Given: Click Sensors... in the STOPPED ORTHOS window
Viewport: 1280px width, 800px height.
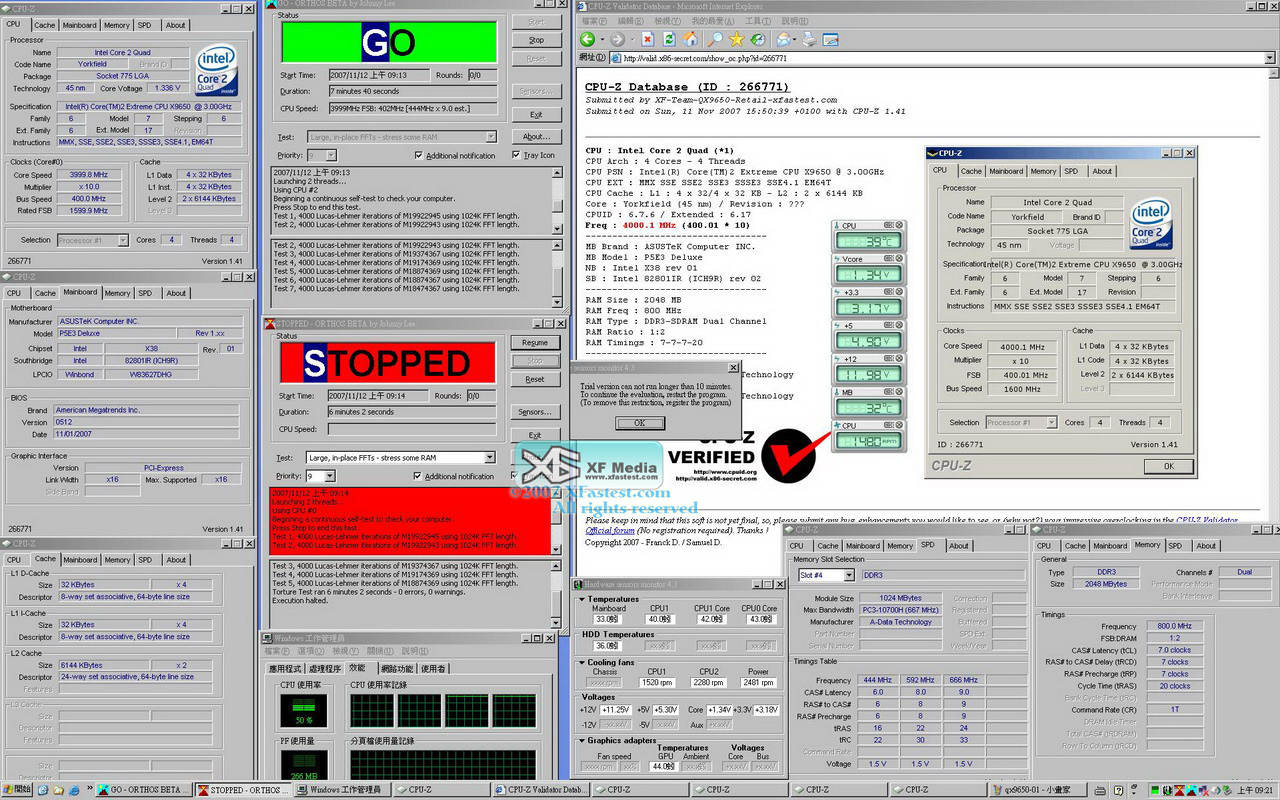Looking at the screenshot, I should [x=535, y=412].
